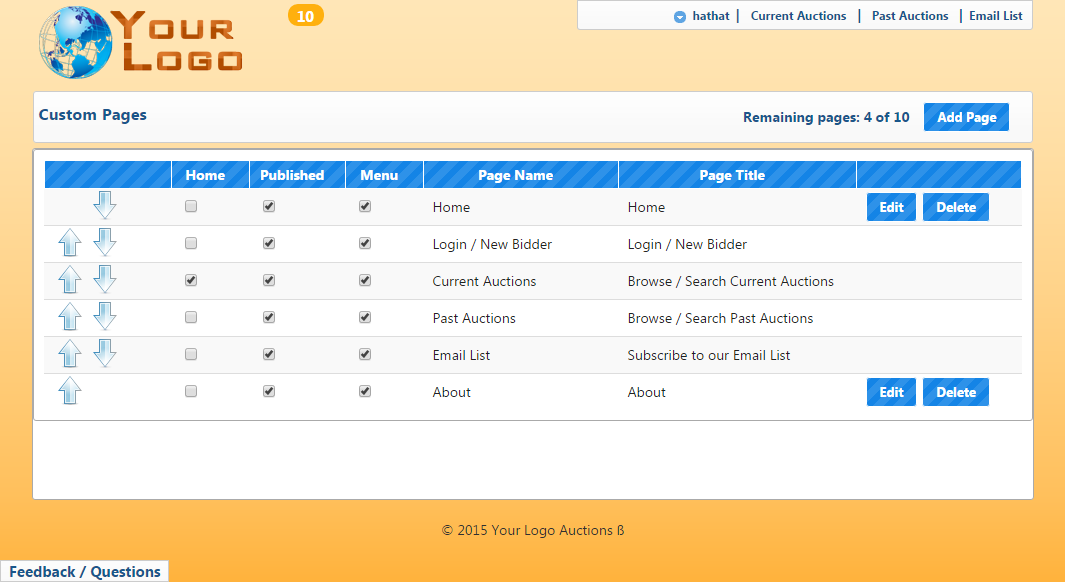Toggle Menu checkbox for Email List

tap(365, 354)
